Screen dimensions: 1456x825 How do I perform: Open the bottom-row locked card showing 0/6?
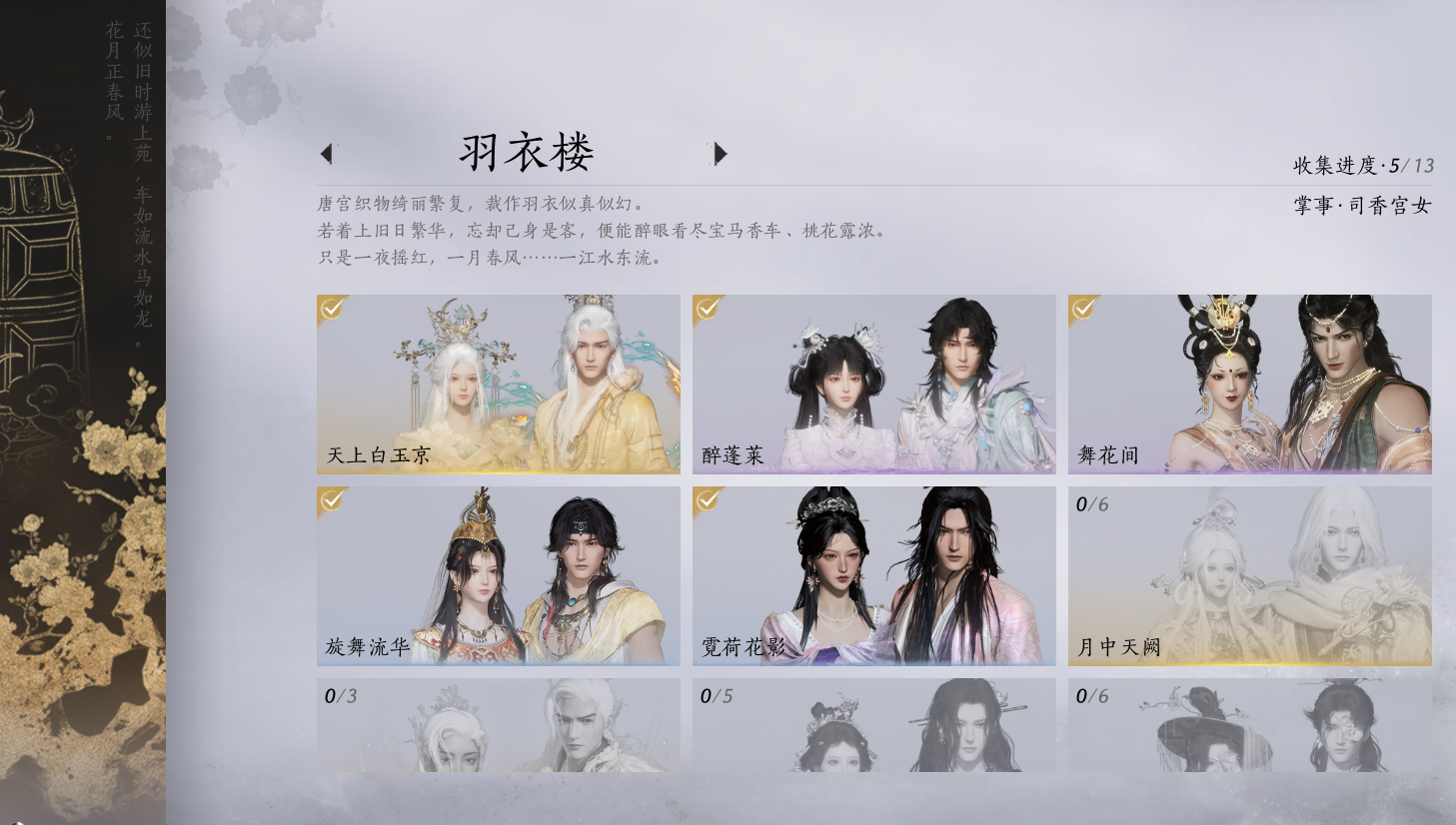pyautogui.click(x=1250, y=725)
